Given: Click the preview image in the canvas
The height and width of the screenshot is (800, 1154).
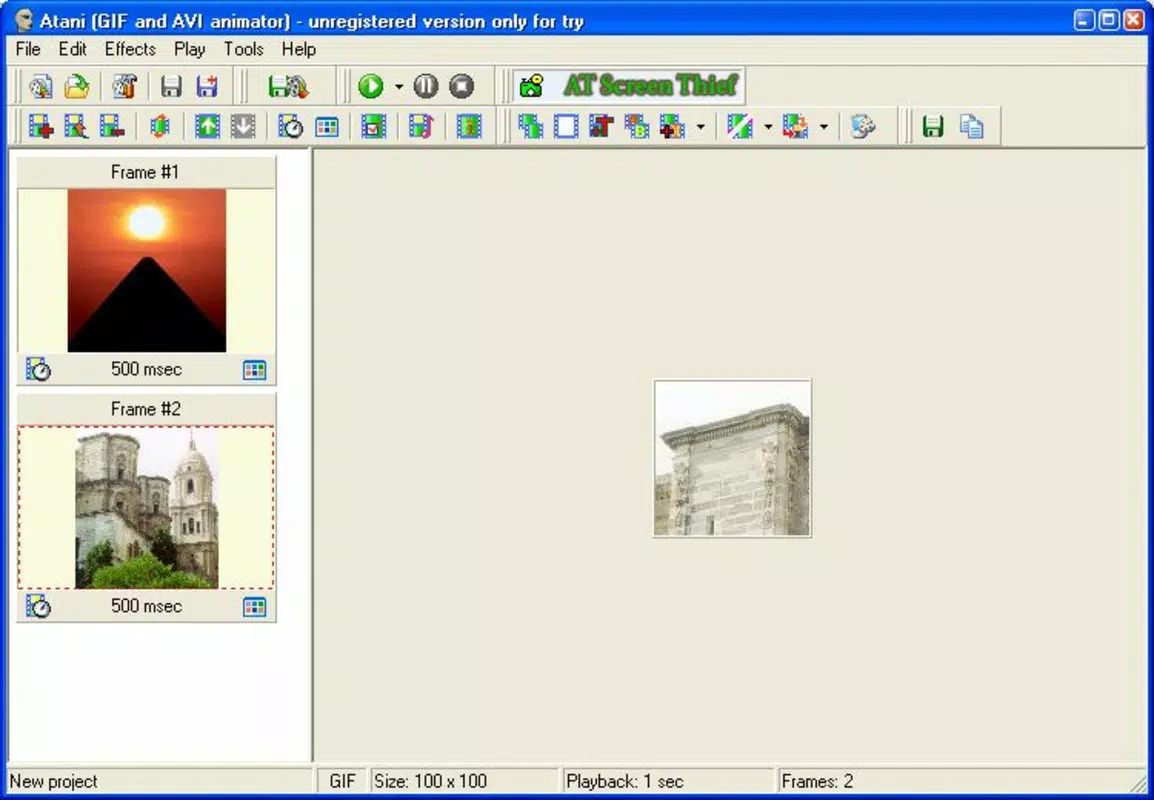Looking at the screenshot, I should click(732, 458).
